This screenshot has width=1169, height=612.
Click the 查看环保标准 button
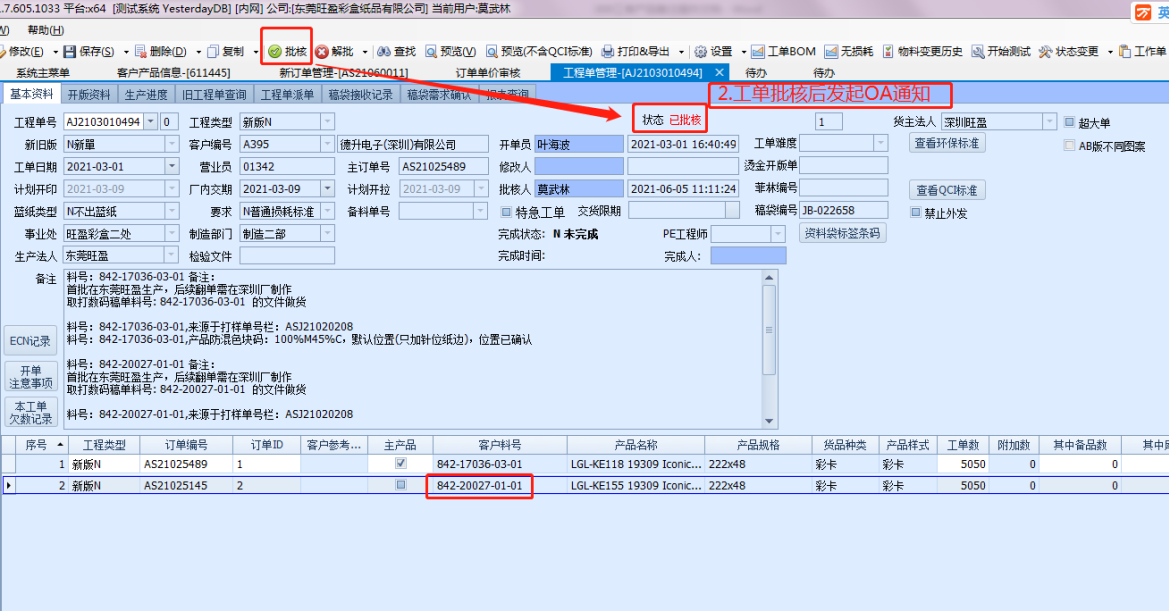947,142
